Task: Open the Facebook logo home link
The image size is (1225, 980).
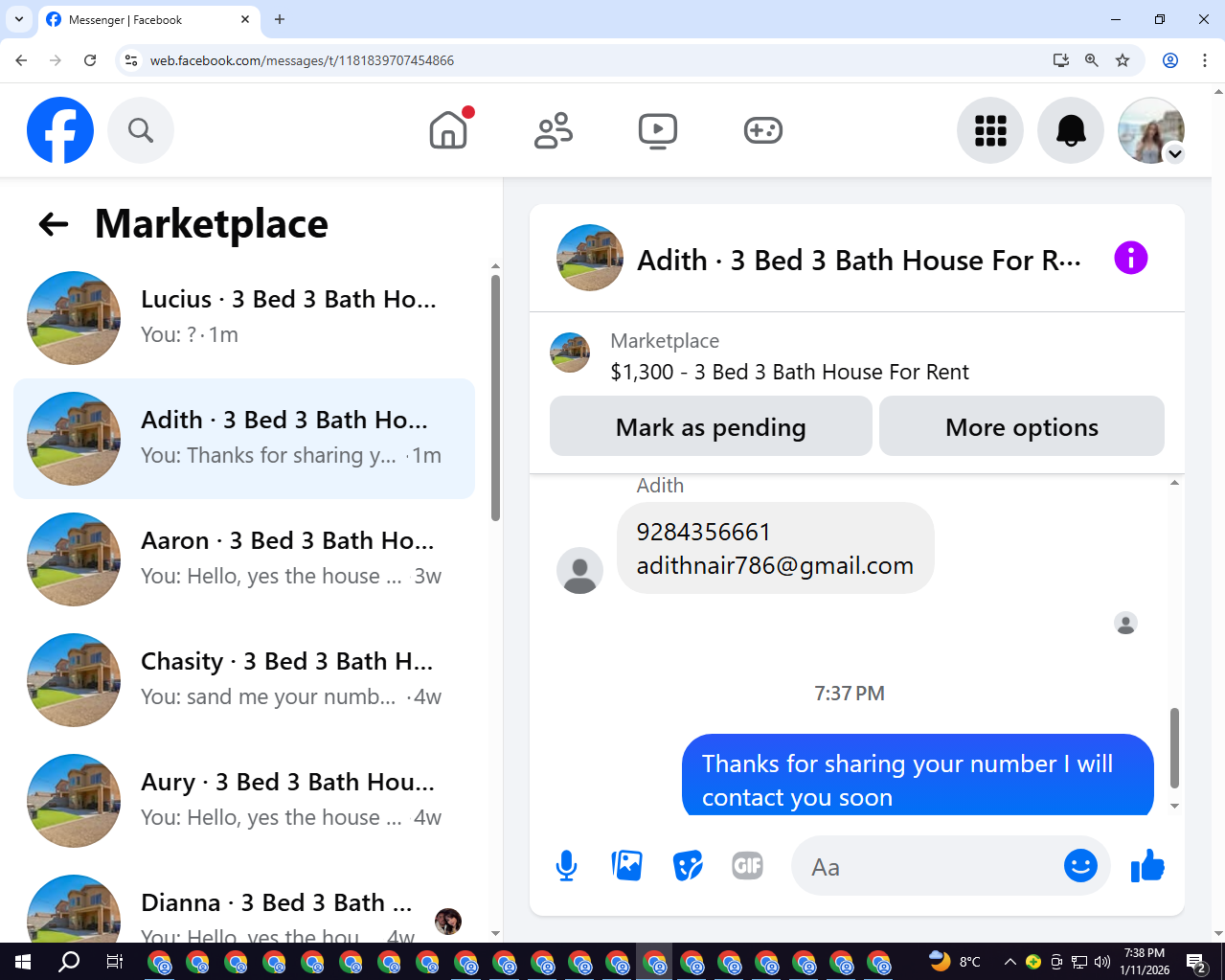Action: 60,130
